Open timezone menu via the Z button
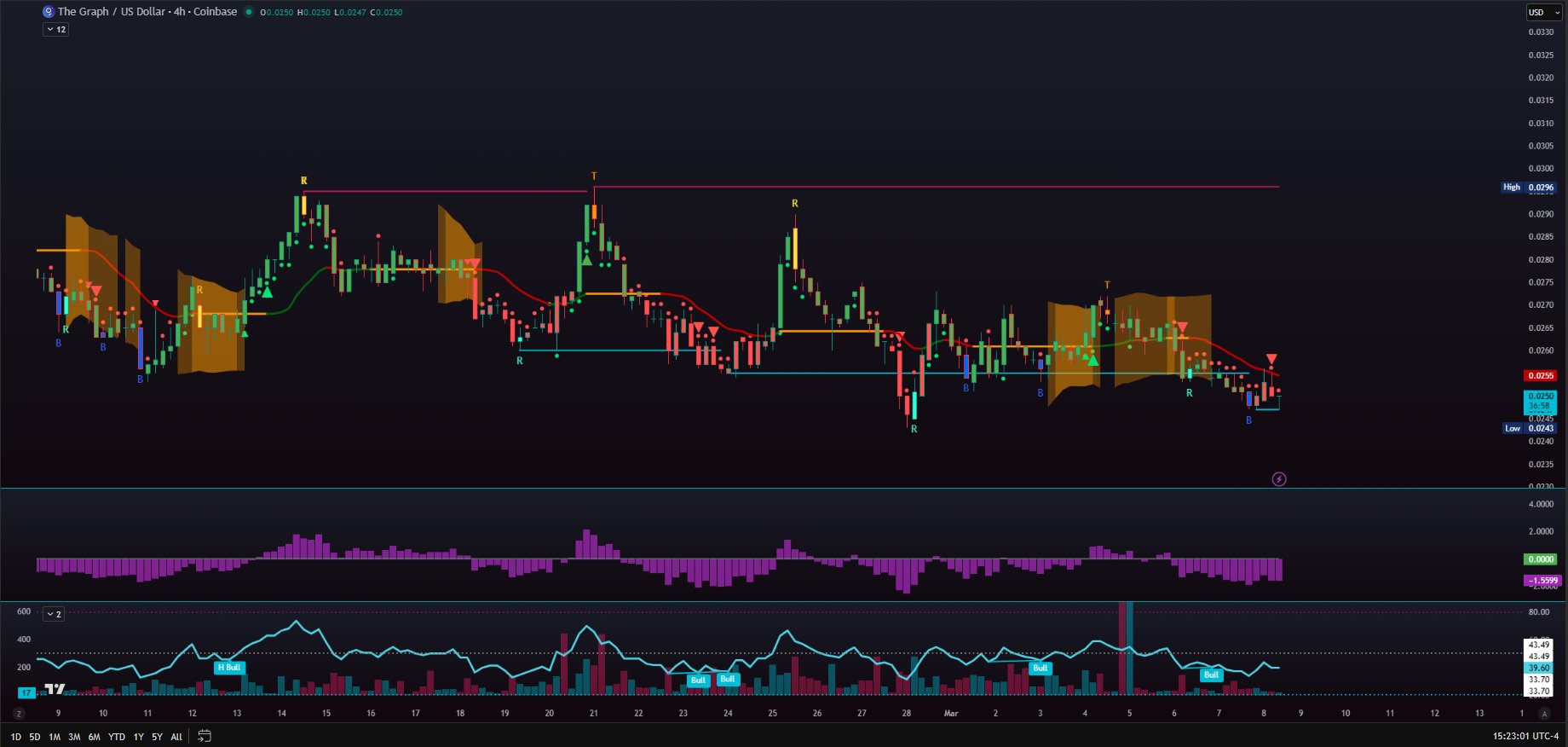The width and height of the screenshot is (1568, 747). (19, 714)
